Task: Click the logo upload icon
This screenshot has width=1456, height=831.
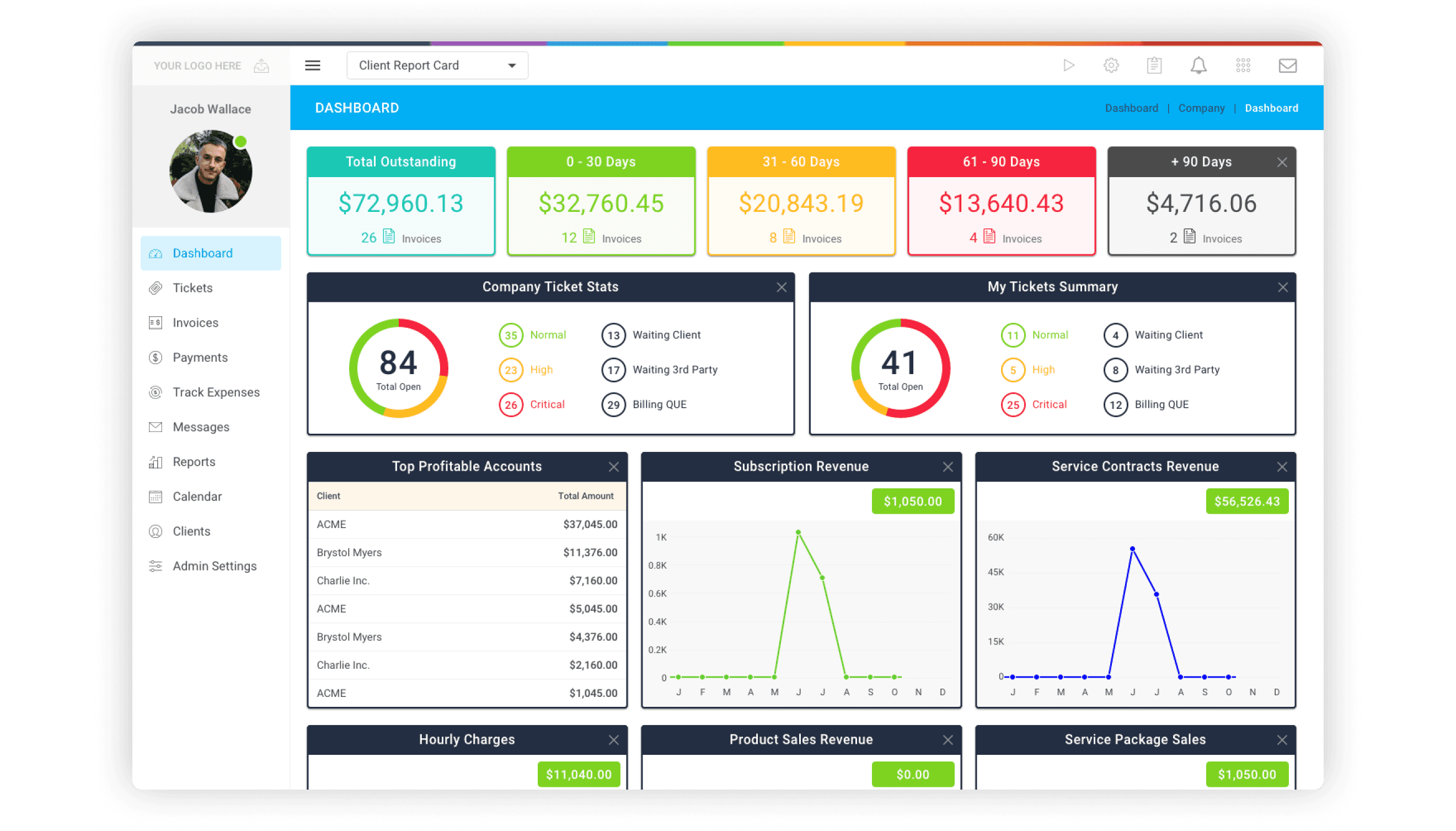Action: coord(261,66)
